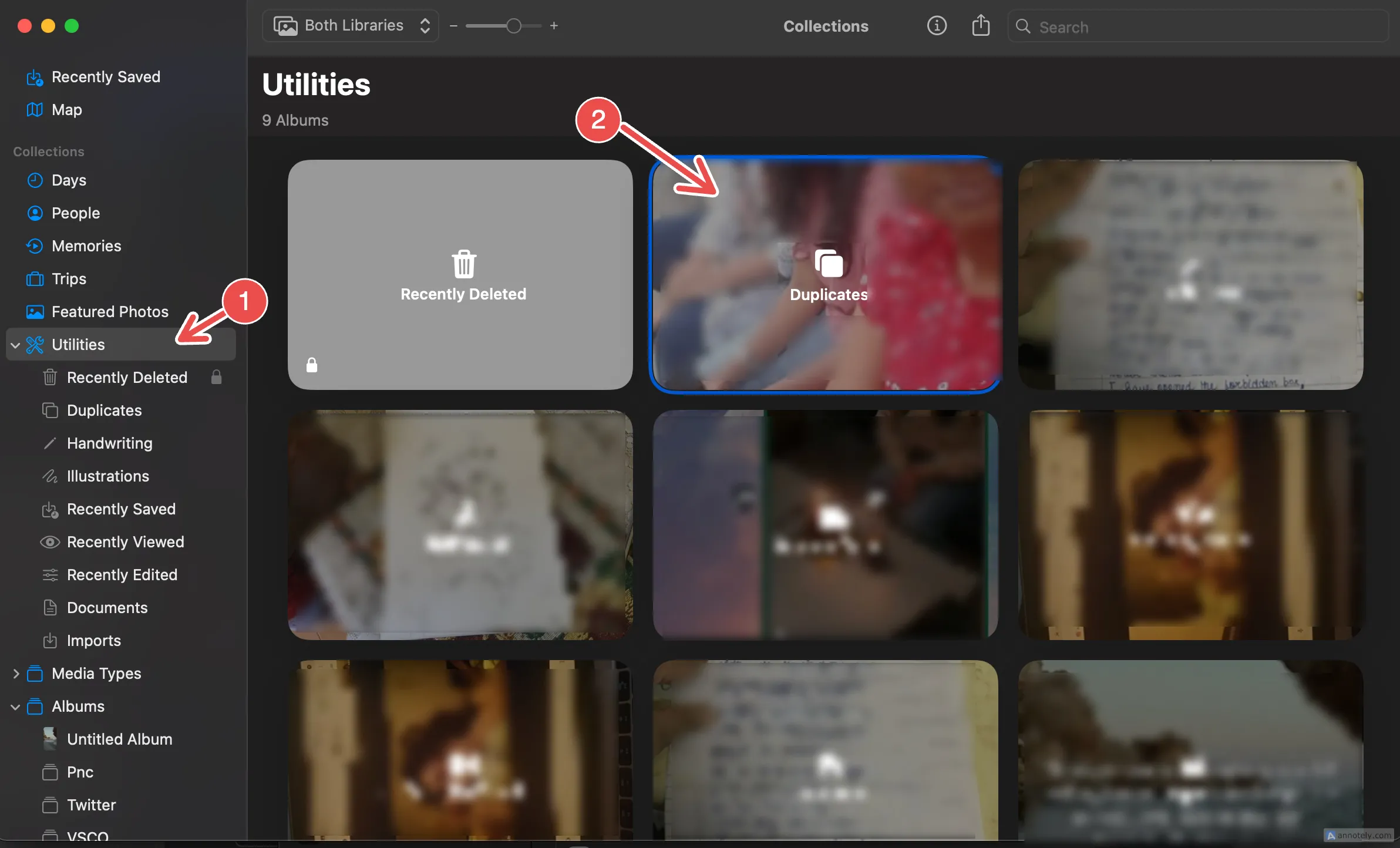The height and width of the screenshot is (848, 1400).
Task: Click the Recently Edited sliders icon
Action: [50, 575]
